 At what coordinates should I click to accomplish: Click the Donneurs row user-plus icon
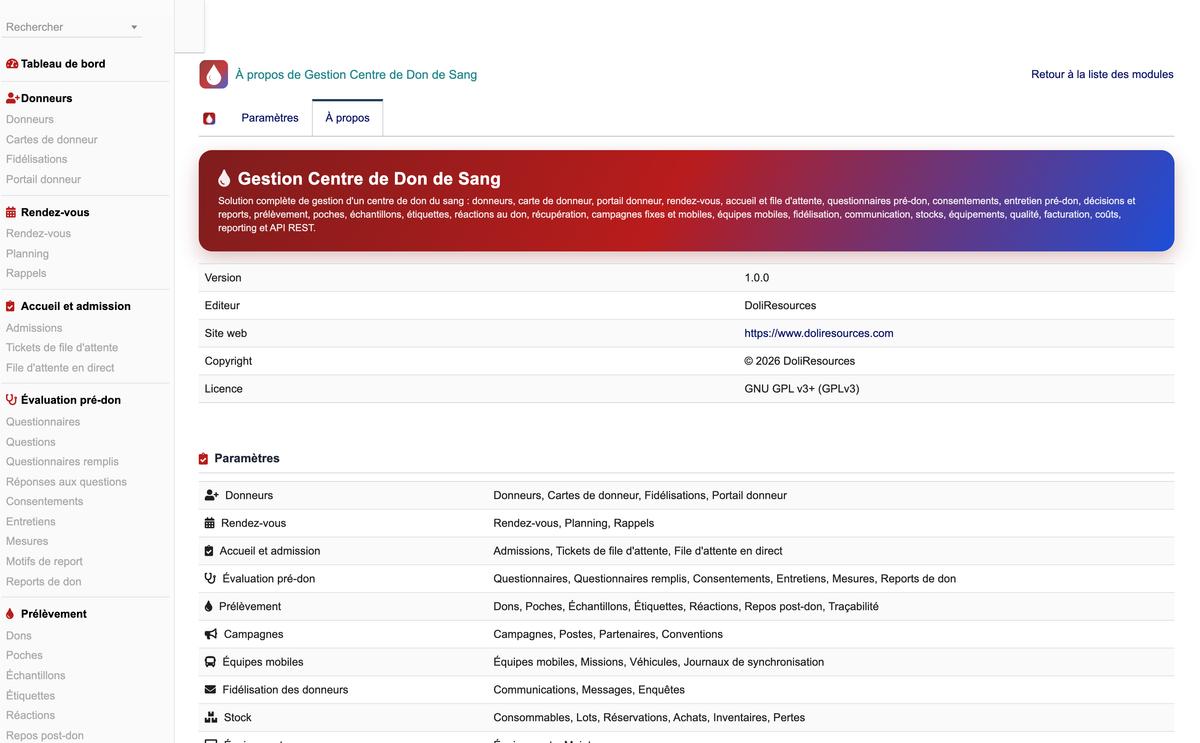point(212,496)
